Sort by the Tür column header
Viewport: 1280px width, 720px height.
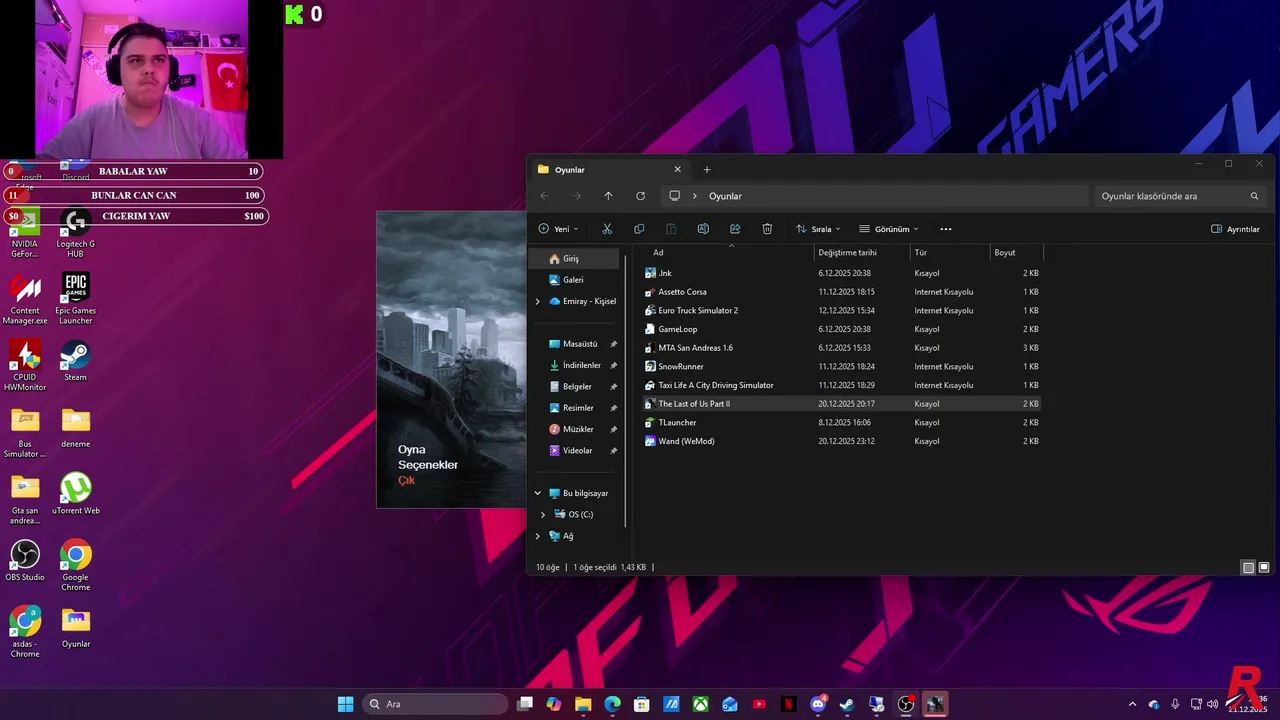[x=921, y=253]
